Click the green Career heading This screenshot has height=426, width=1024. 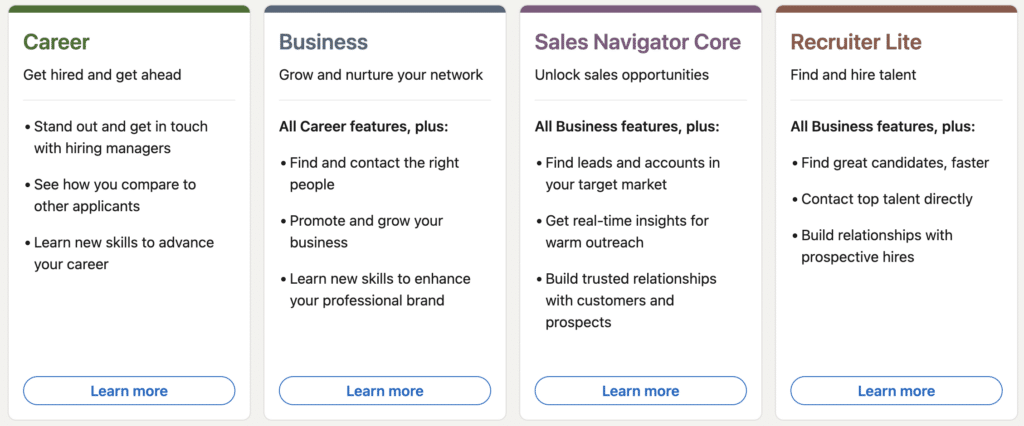tap(56, 42)
